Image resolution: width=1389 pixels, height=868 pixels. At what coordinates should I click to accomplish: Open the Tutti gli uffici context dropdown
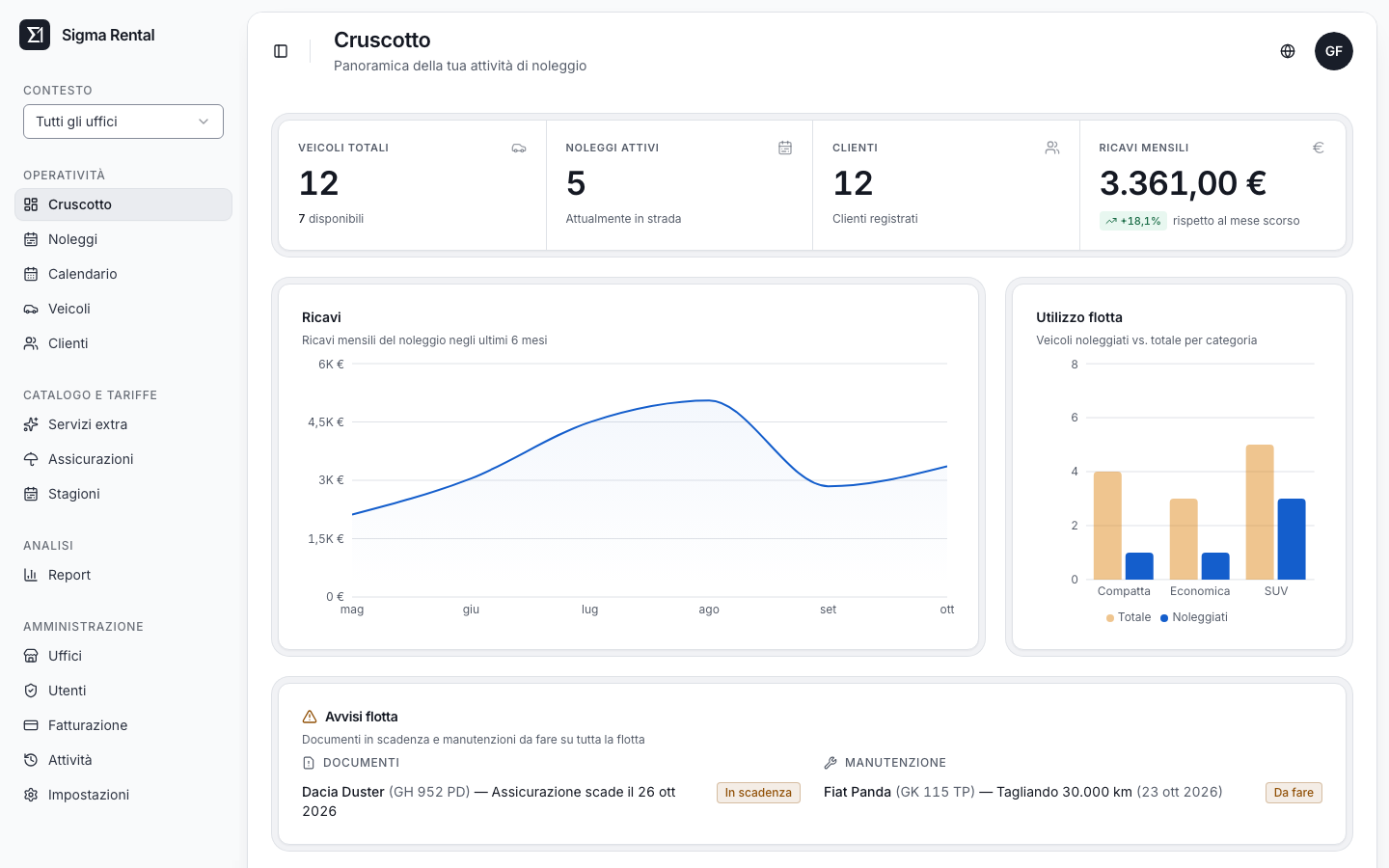(x=123, y=122)
